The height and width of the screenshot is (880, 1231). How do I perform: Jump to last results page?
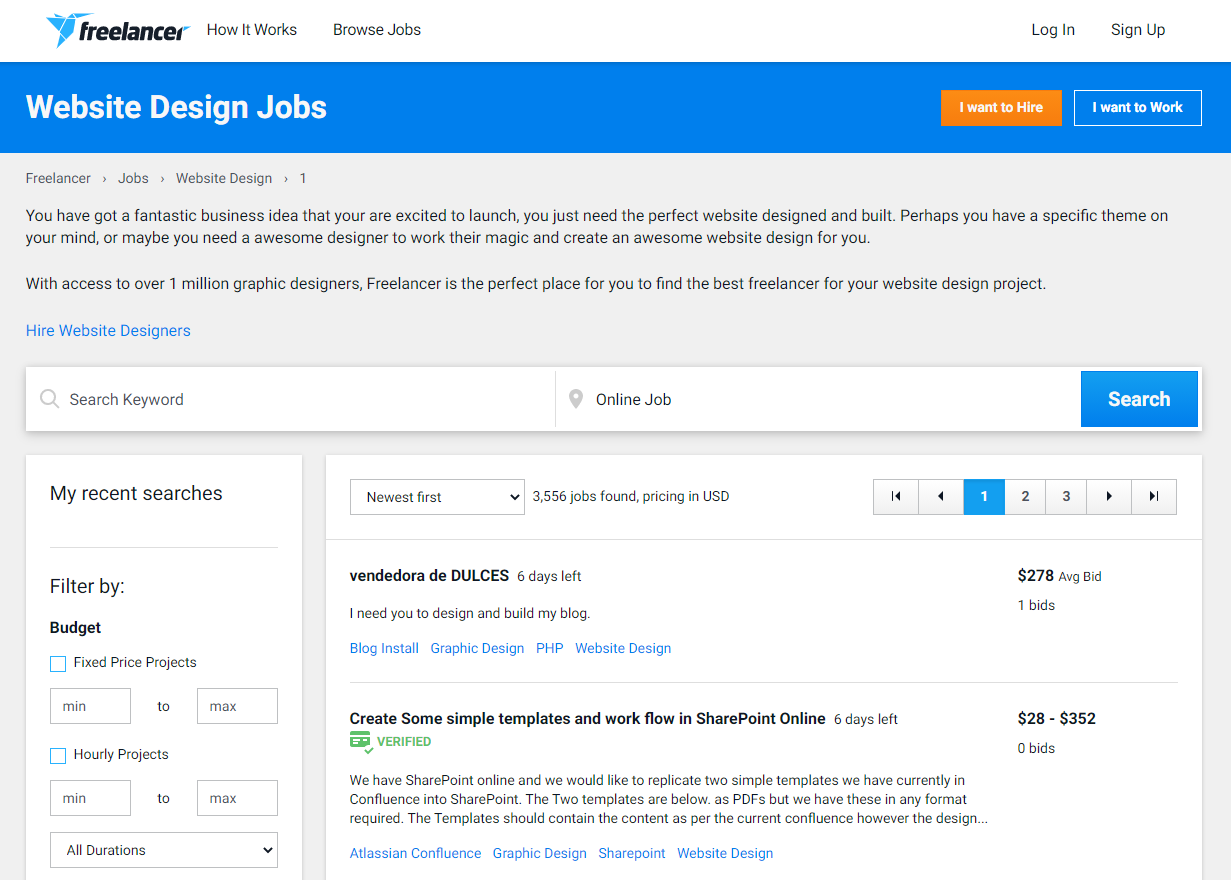tap(1154, 497)
